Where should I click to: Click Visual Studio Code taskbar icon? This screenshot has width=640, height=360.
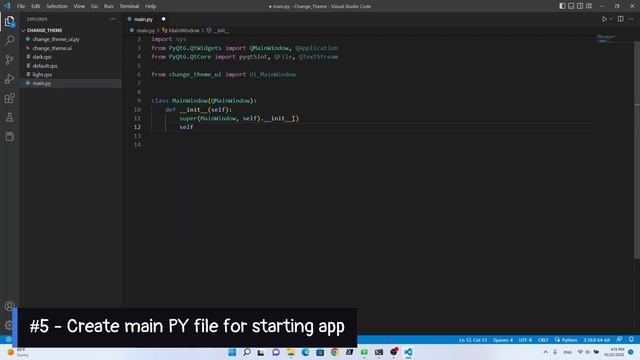click(x=408, y=352)
